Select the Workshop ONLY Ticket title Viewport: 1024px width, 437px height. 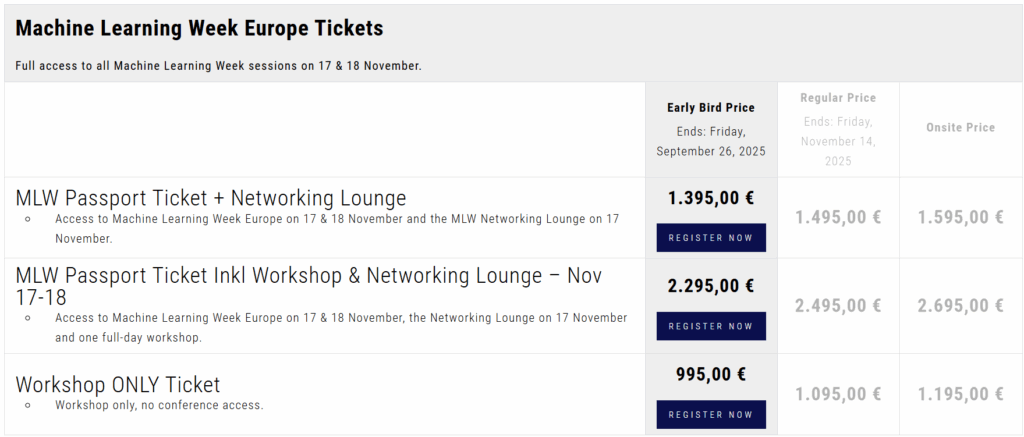click(x=118, y=384)
